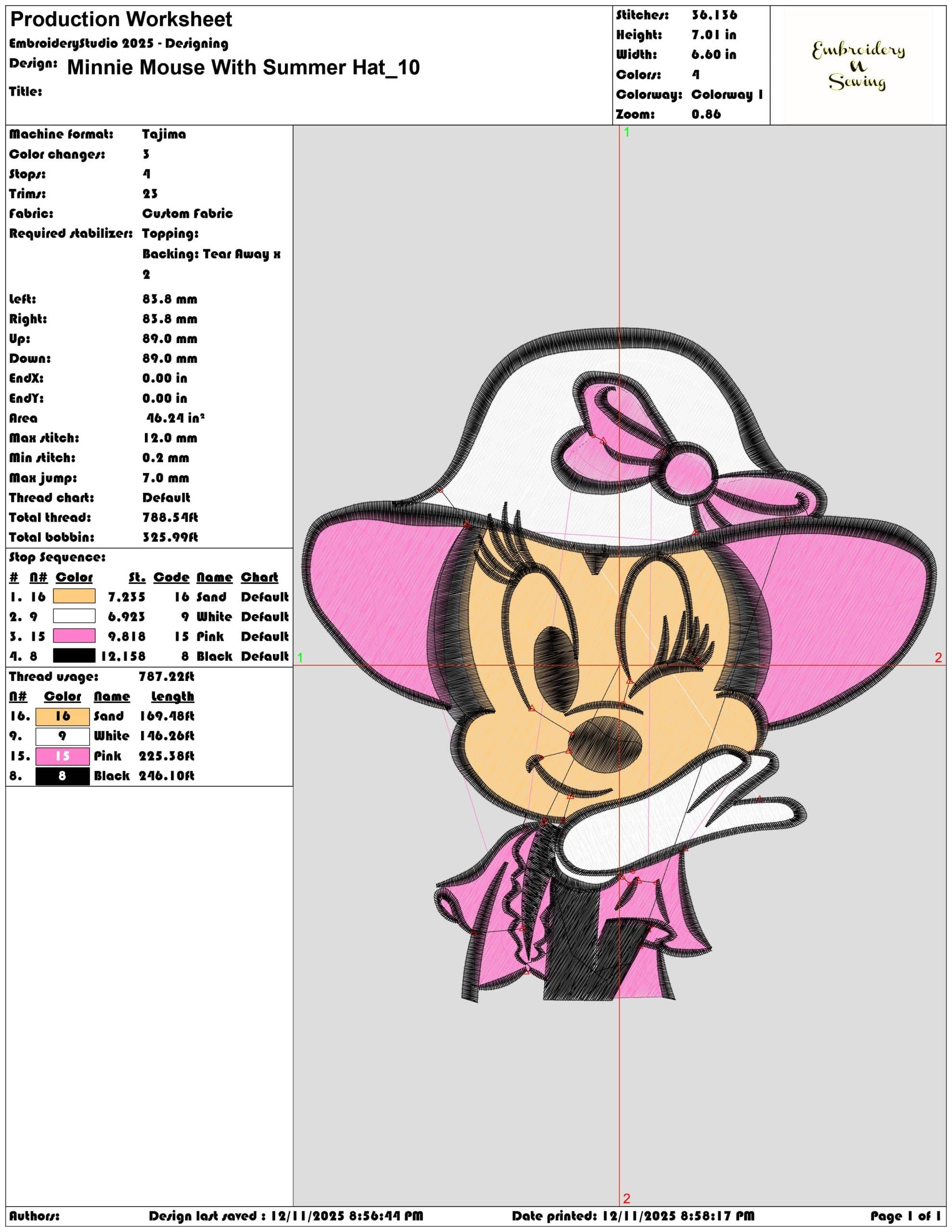
Task: Click the White swatch numbered 9 in Thread usage
Action: coord(63,736)
